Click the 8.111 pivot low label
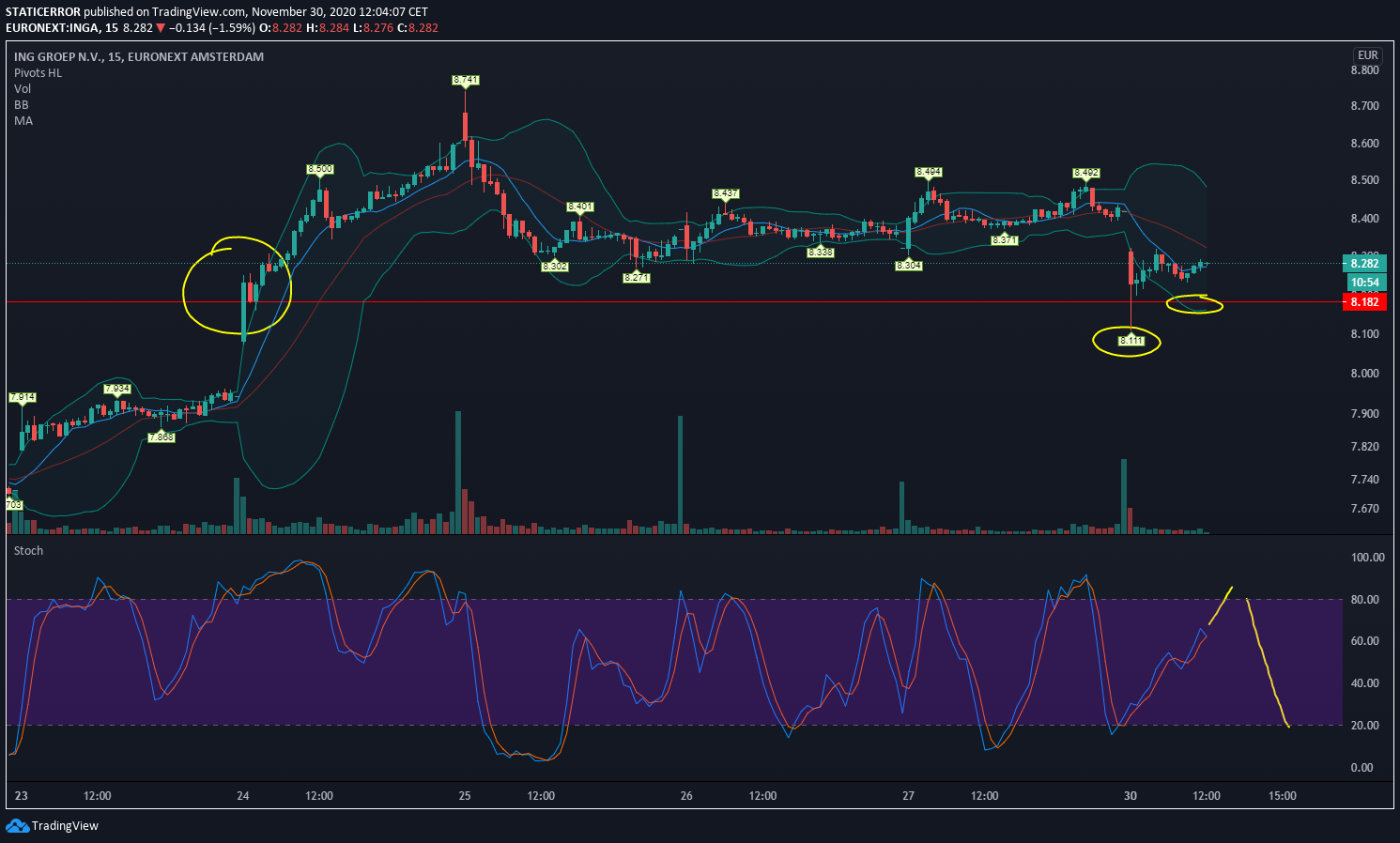 (1131, 341)
